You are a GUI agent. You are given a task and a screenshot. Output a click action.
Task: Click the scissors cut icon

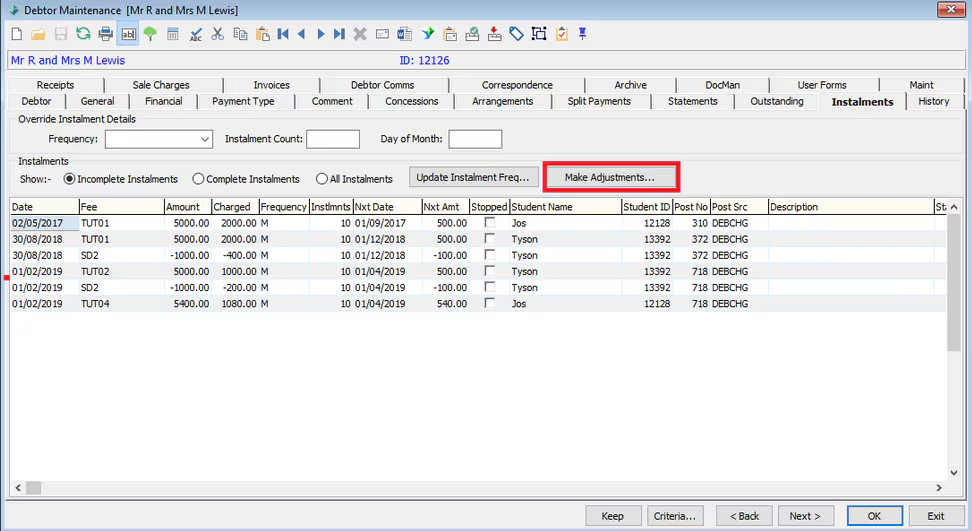218,34
